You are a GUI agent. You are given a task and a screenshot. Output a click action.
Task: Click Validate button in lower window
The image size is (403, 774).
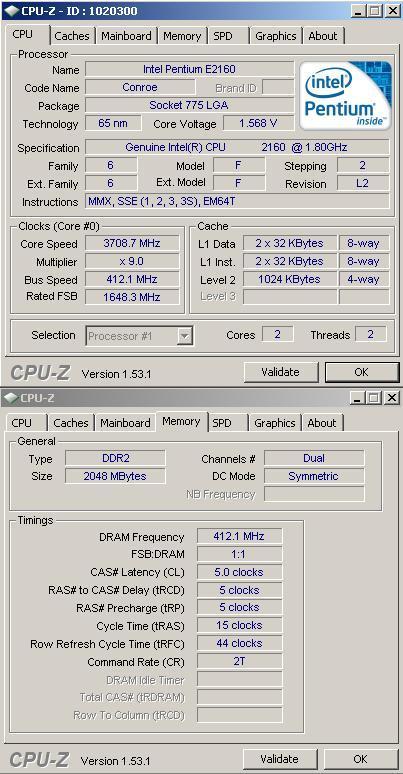280,759
